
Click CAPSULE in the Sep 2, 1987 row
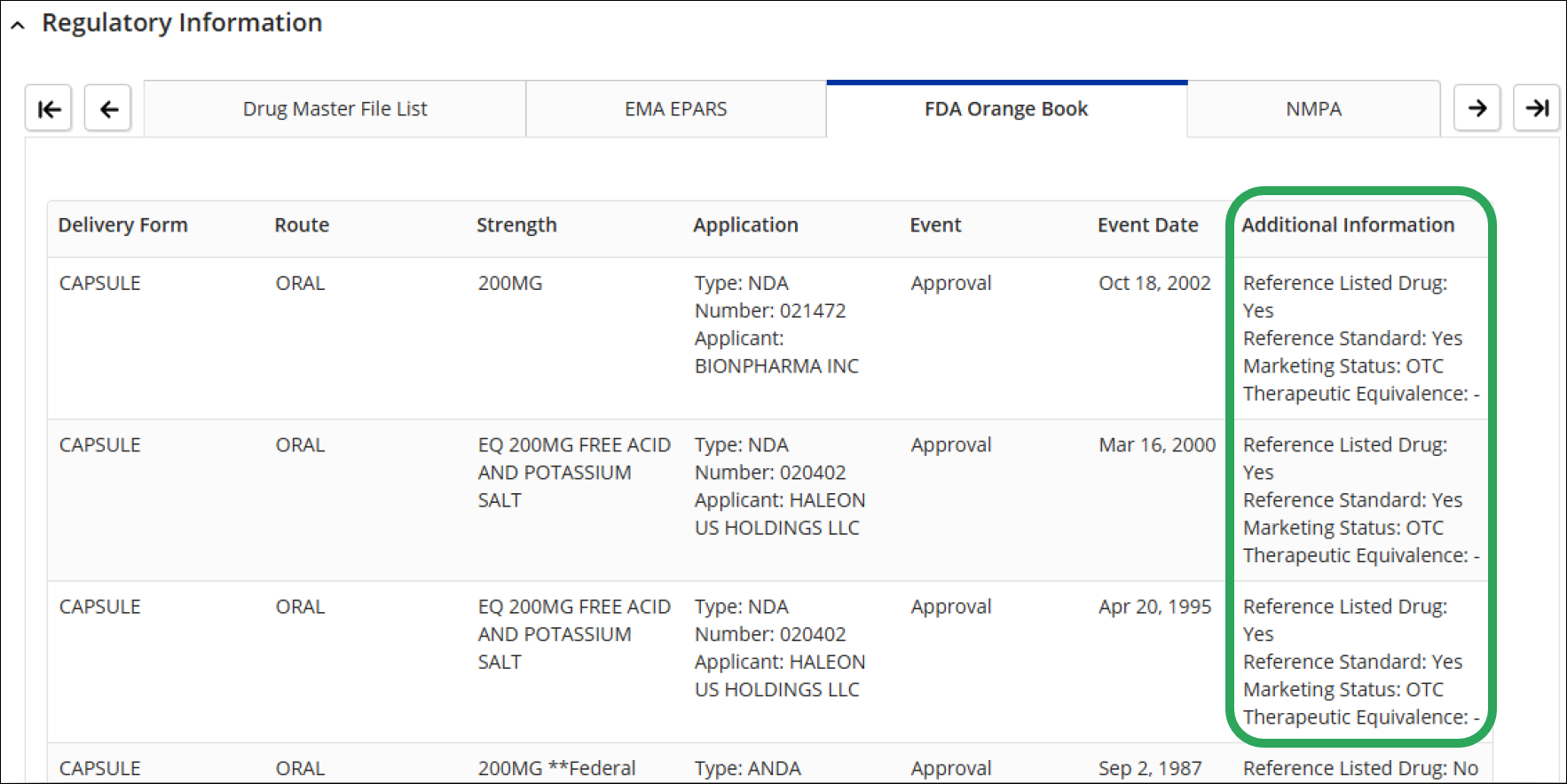point(100,768)
